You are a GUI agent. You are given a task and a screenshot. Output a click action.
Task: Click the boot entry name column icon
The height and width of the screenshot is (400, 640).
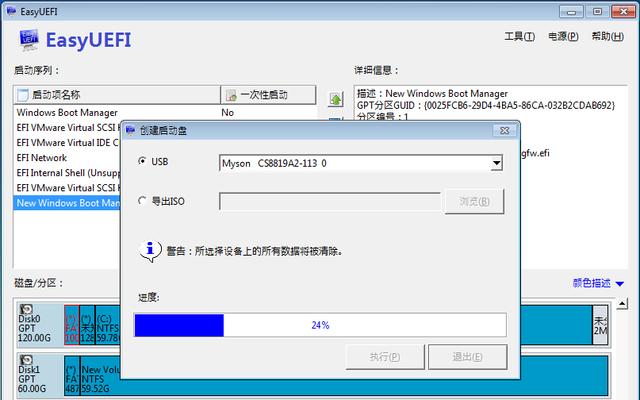coord(22,95)
